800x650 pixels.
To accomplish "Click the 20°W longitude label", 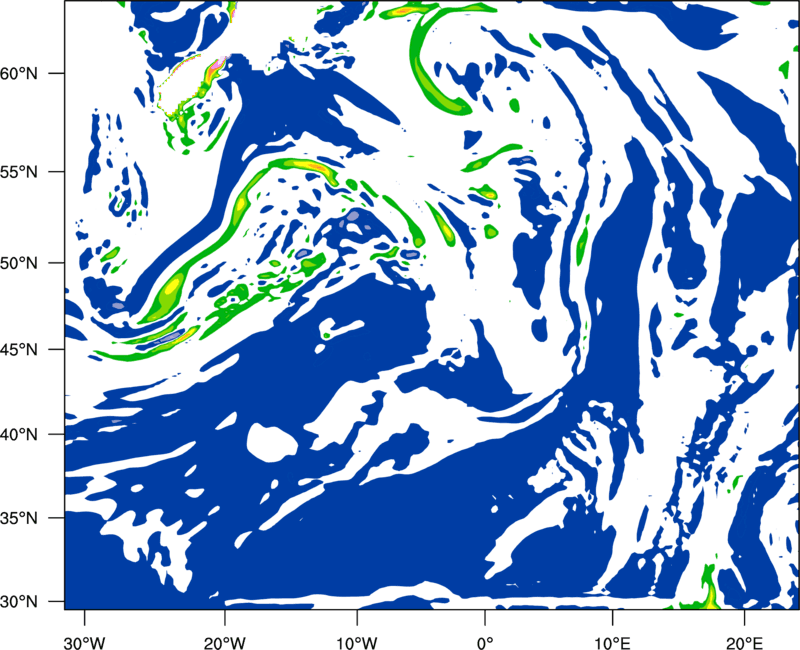I will pos(225,643).
